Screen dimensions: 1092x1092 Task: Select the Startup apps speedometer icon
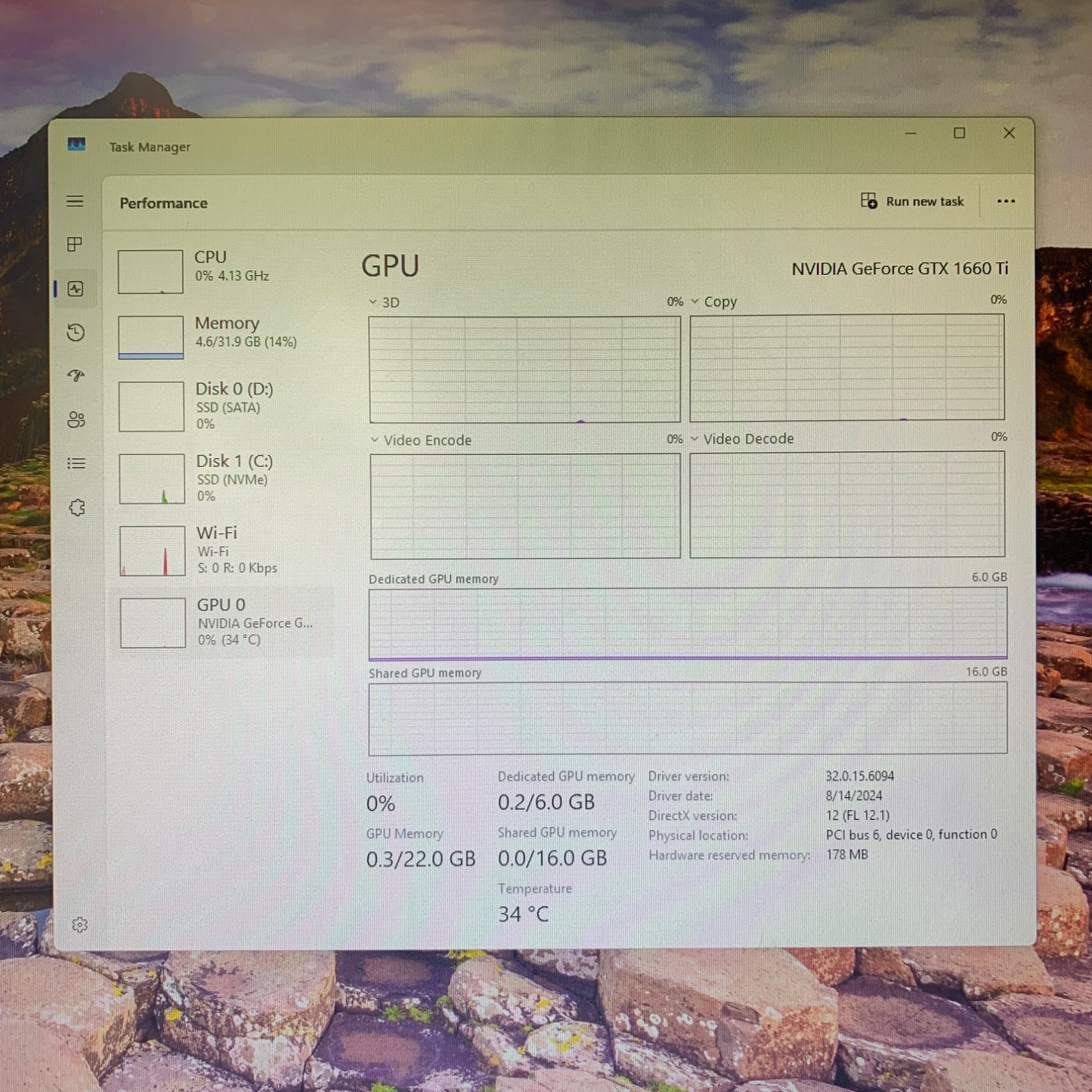tap(76, 376)
